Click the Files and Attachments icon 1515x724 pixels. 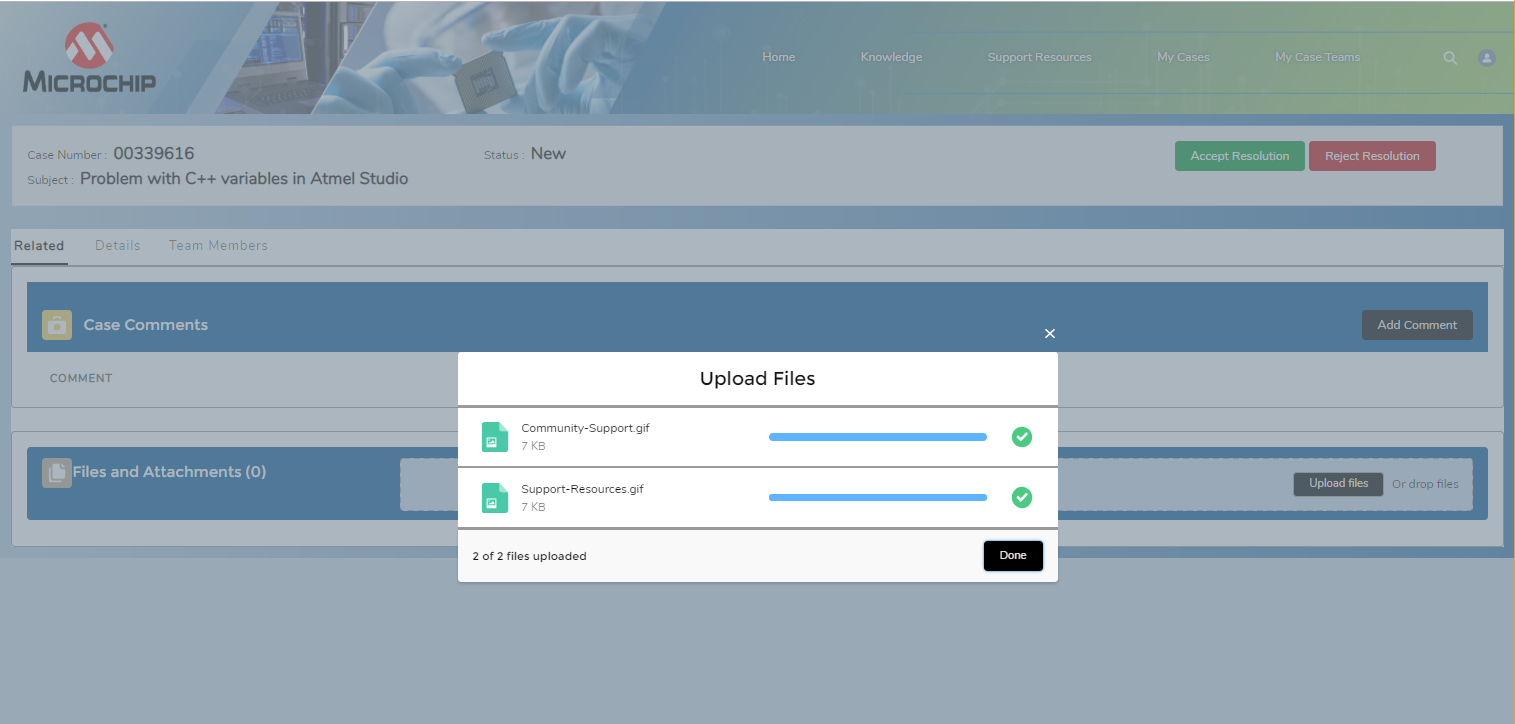point(57,473)
